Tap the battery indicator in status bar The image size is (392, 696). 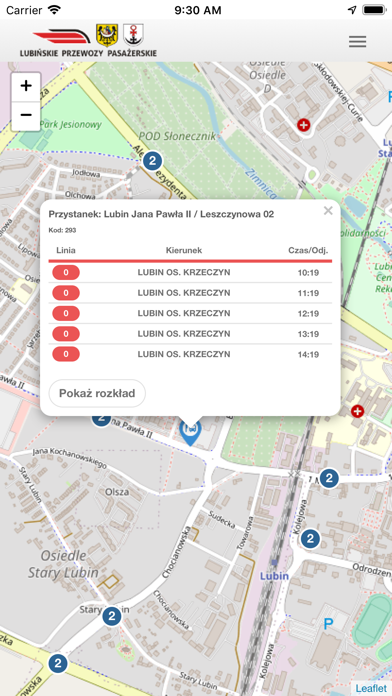click(x=374, y=10)
